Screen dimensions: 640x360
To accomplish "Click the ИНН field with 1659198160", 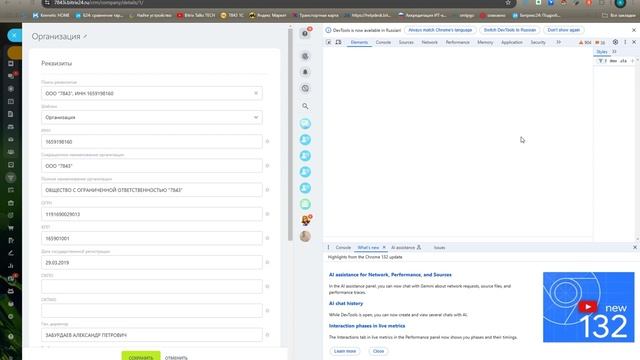I will pos(152,142).
